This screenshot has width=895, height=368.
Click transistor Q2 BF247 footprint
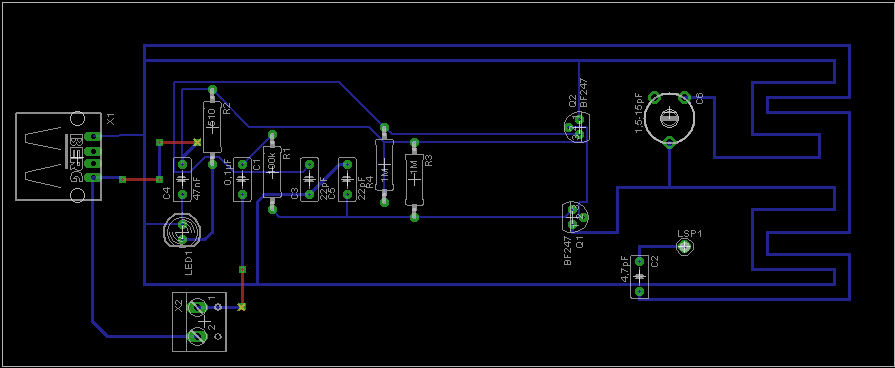[576, 128]
